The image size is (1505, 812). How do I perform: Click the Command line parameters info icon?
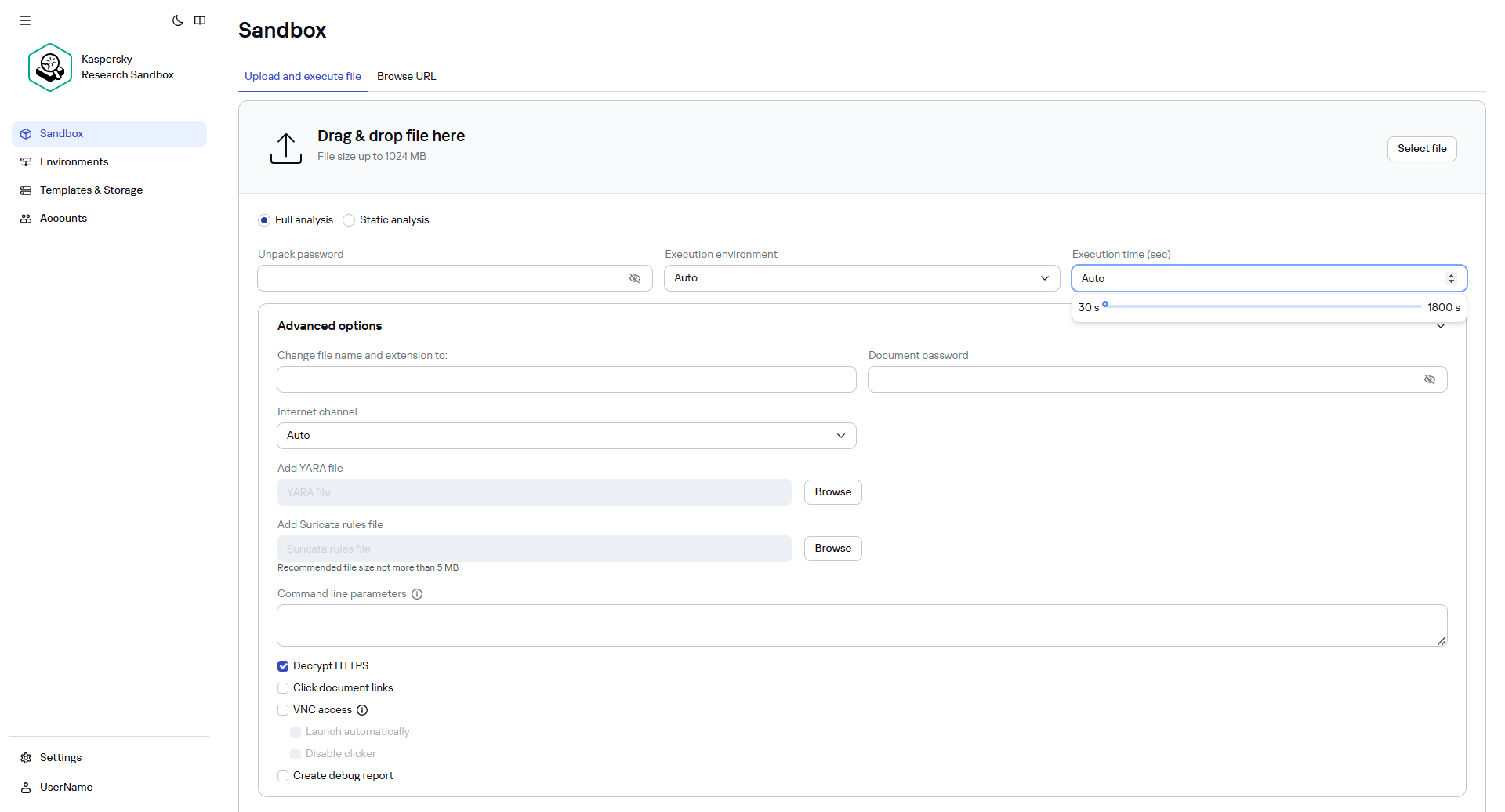pos(417,594)
